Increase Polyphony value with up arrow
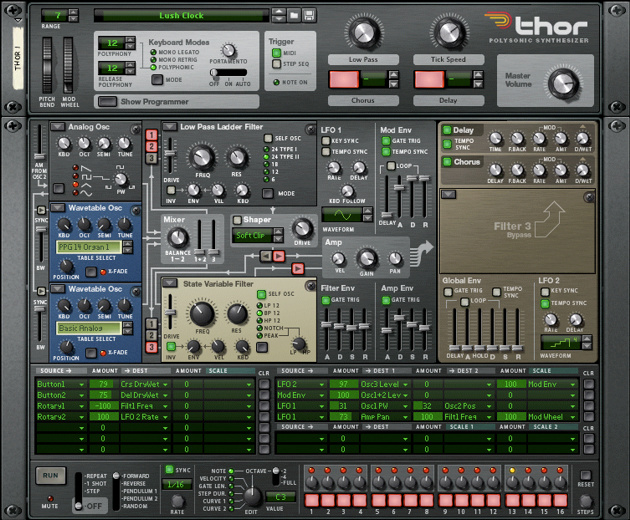Screen dimensions: 630x520 click(130, 39)
